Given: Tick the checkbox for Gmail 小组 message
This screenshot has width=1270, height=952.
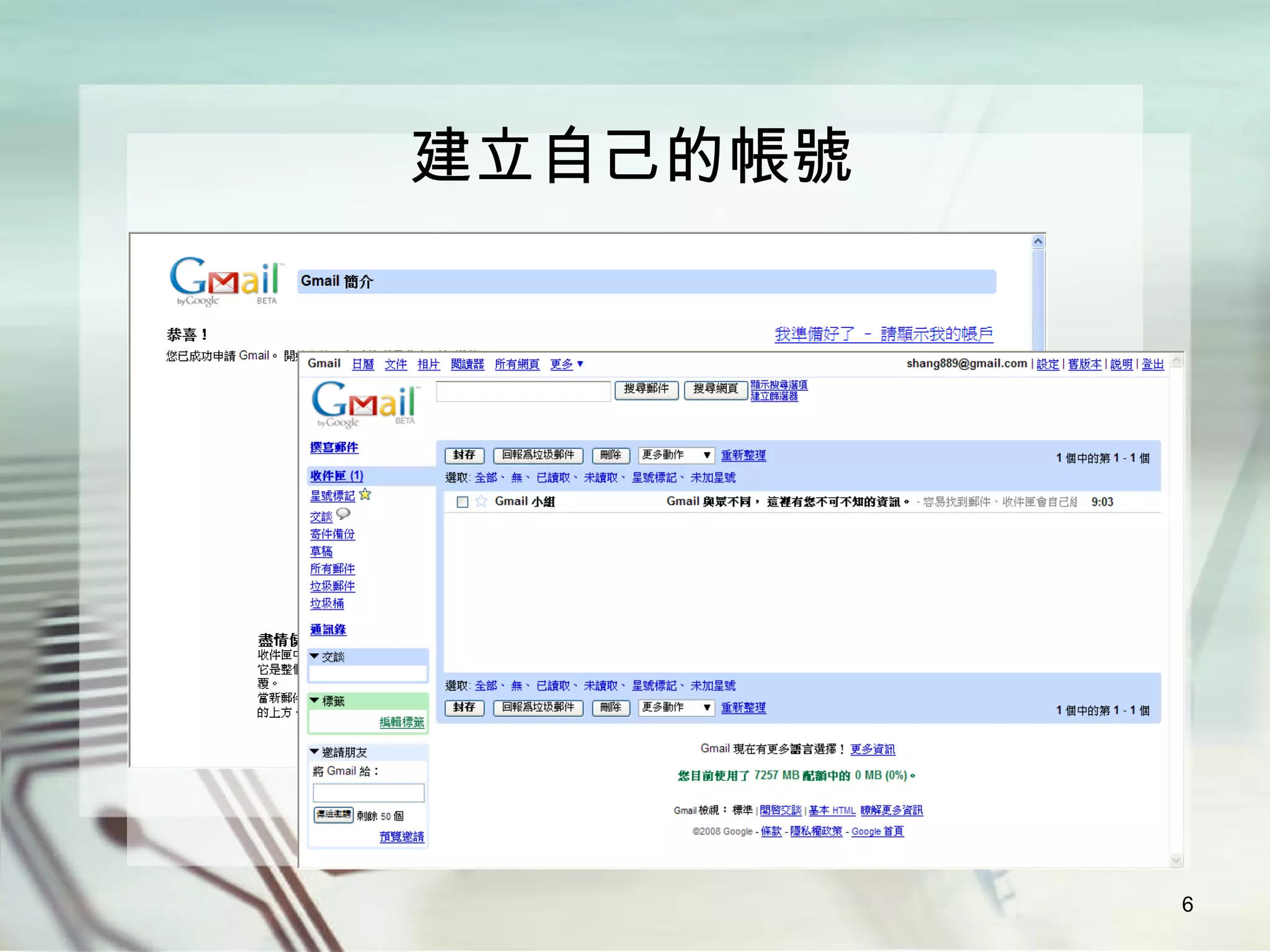Looking at the screenshot, I should click(462, 502).
